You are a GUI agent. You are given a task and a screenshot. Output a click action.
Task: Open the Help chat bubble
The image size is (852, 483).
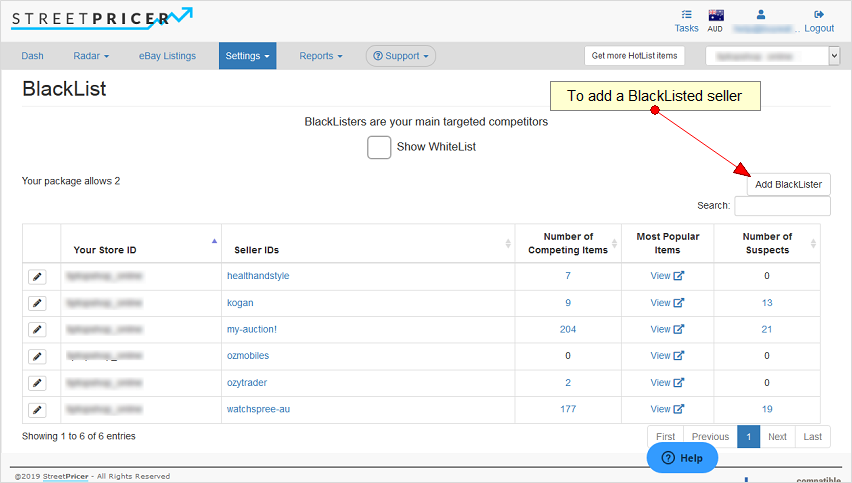(682, 458)
